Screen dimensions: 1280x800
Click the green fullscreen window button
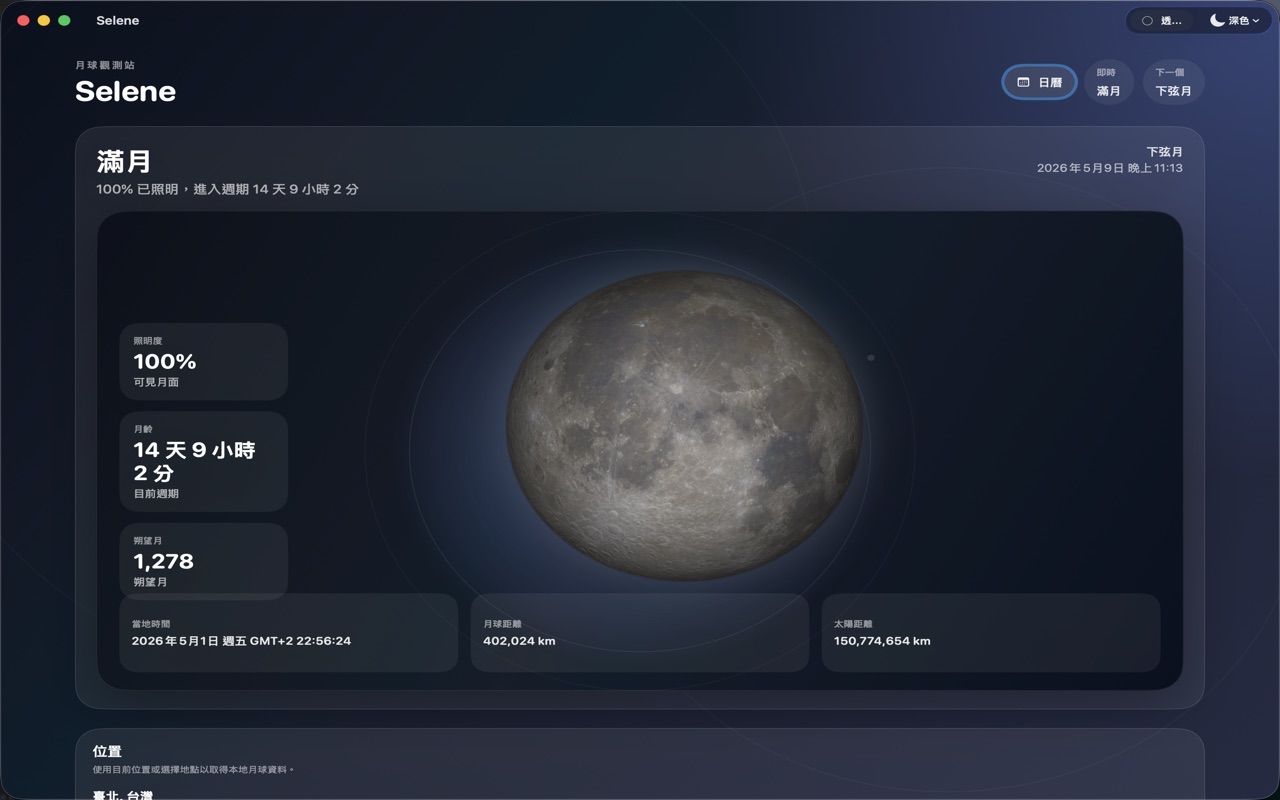coord(64,20)
